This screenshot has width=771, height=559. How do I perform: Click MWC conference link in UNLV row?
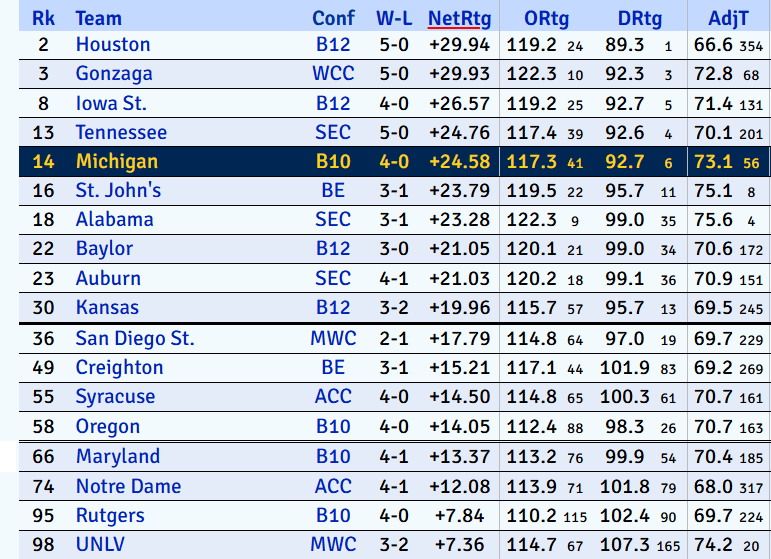click(333, 545)
